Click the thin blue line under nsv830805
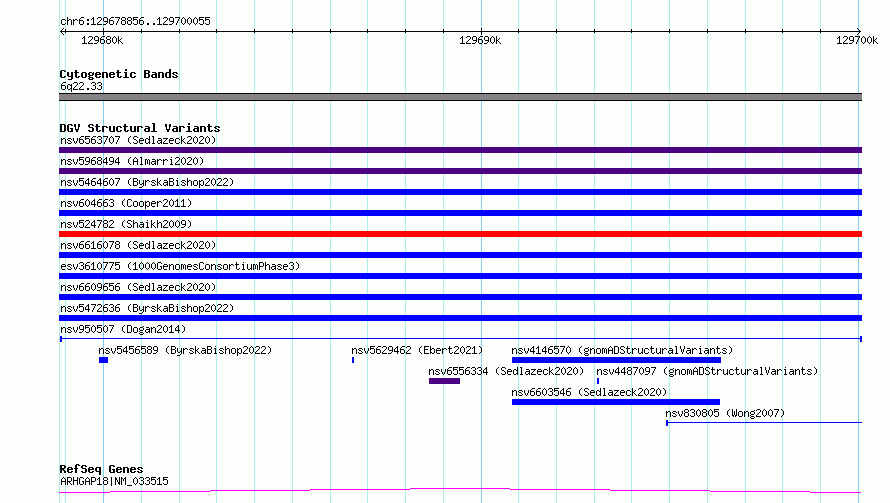Viewport: 890px width, 503px height. (764, 422)
